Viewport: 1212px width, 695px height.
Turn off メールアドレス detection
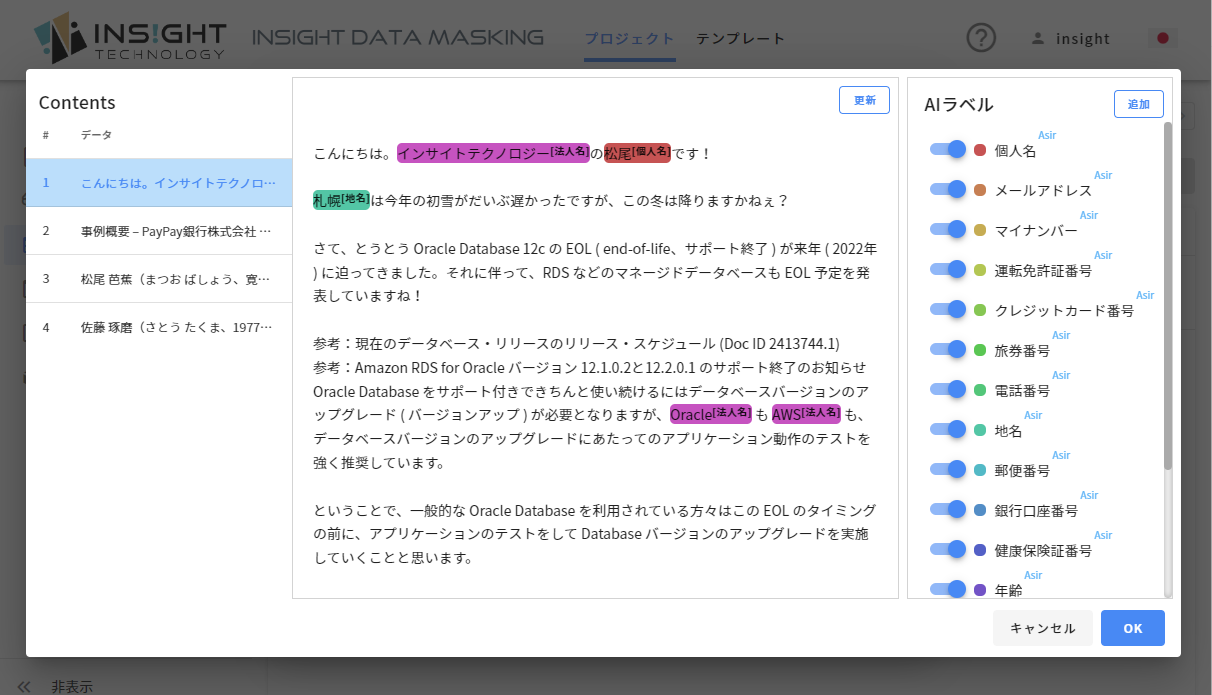[x=947, y=189]
